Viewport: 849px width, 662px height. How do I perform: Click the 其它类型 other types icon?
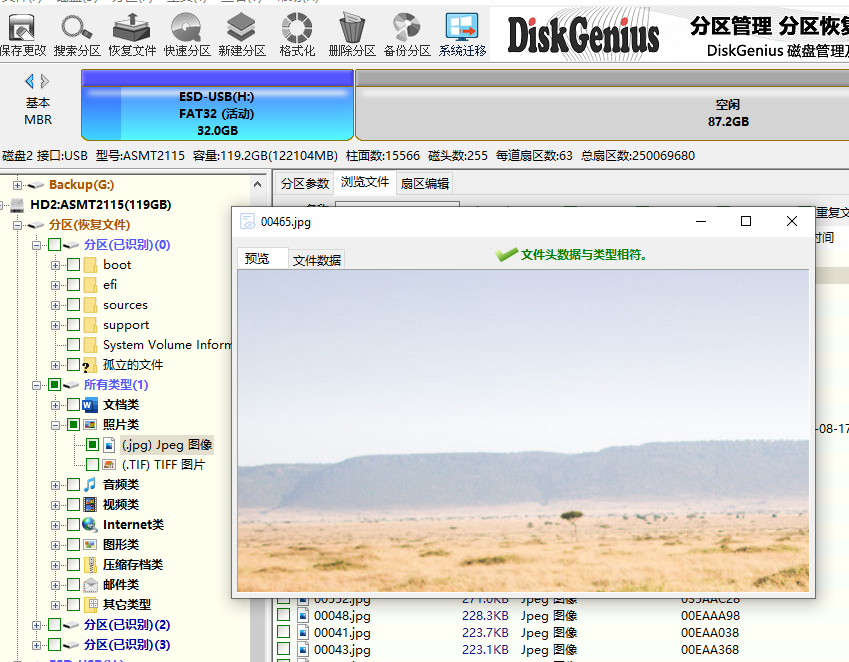[91, 605]
